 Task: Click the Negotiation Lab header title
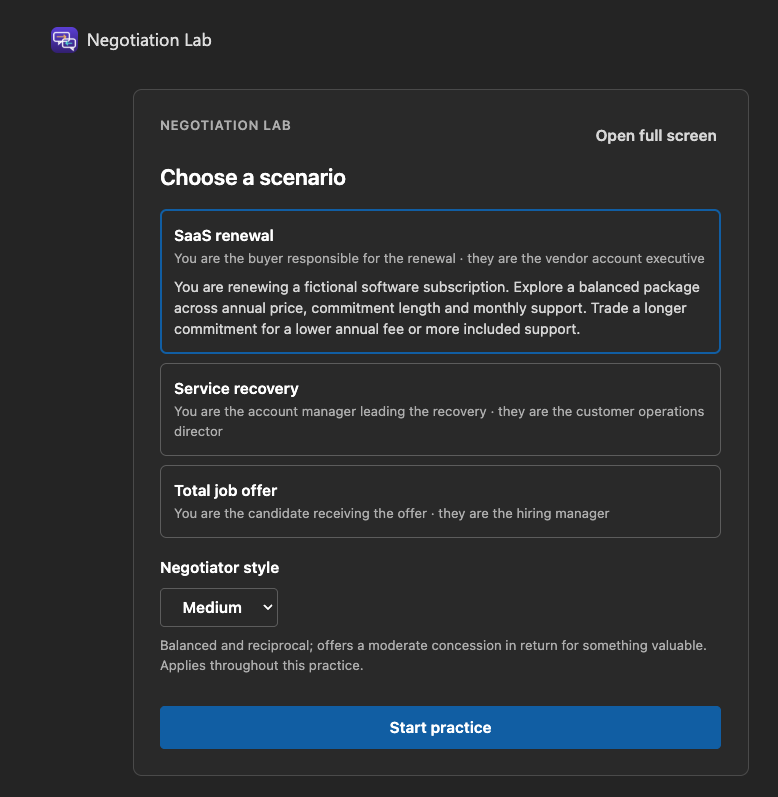[149, 40]
